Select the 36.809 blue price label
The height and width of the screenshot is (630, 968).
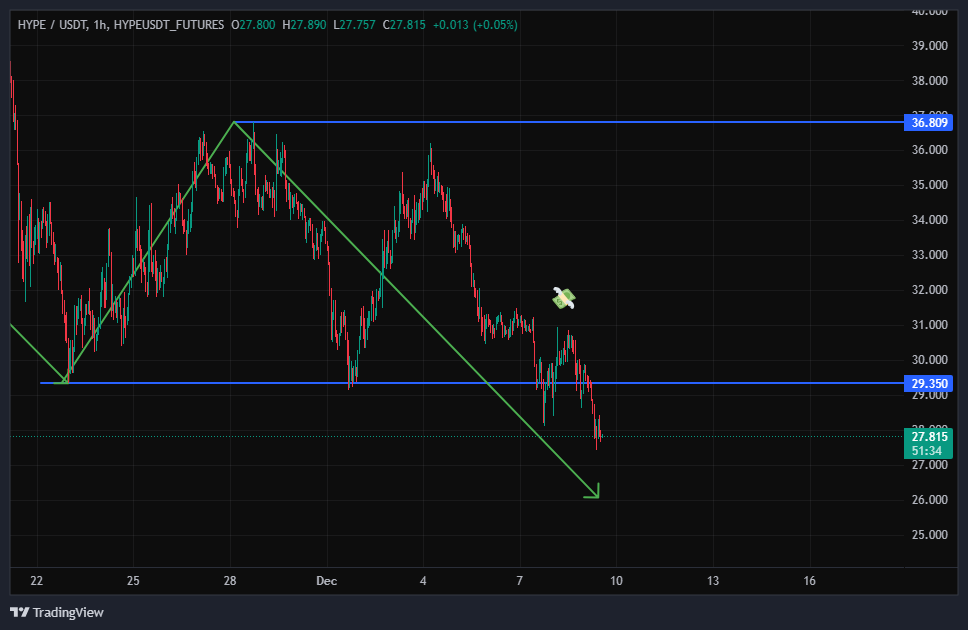[929, 123]
